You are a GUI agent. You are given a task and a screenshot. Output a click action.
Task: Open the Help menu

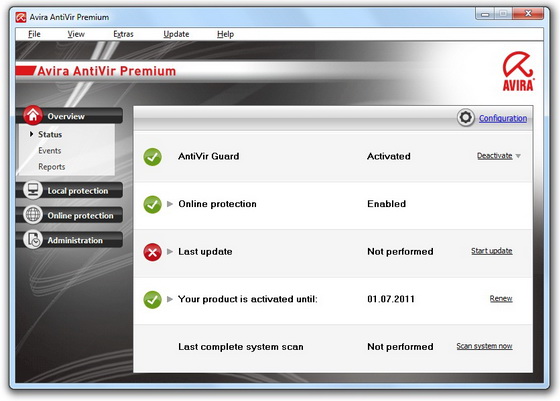coord(225,34)
